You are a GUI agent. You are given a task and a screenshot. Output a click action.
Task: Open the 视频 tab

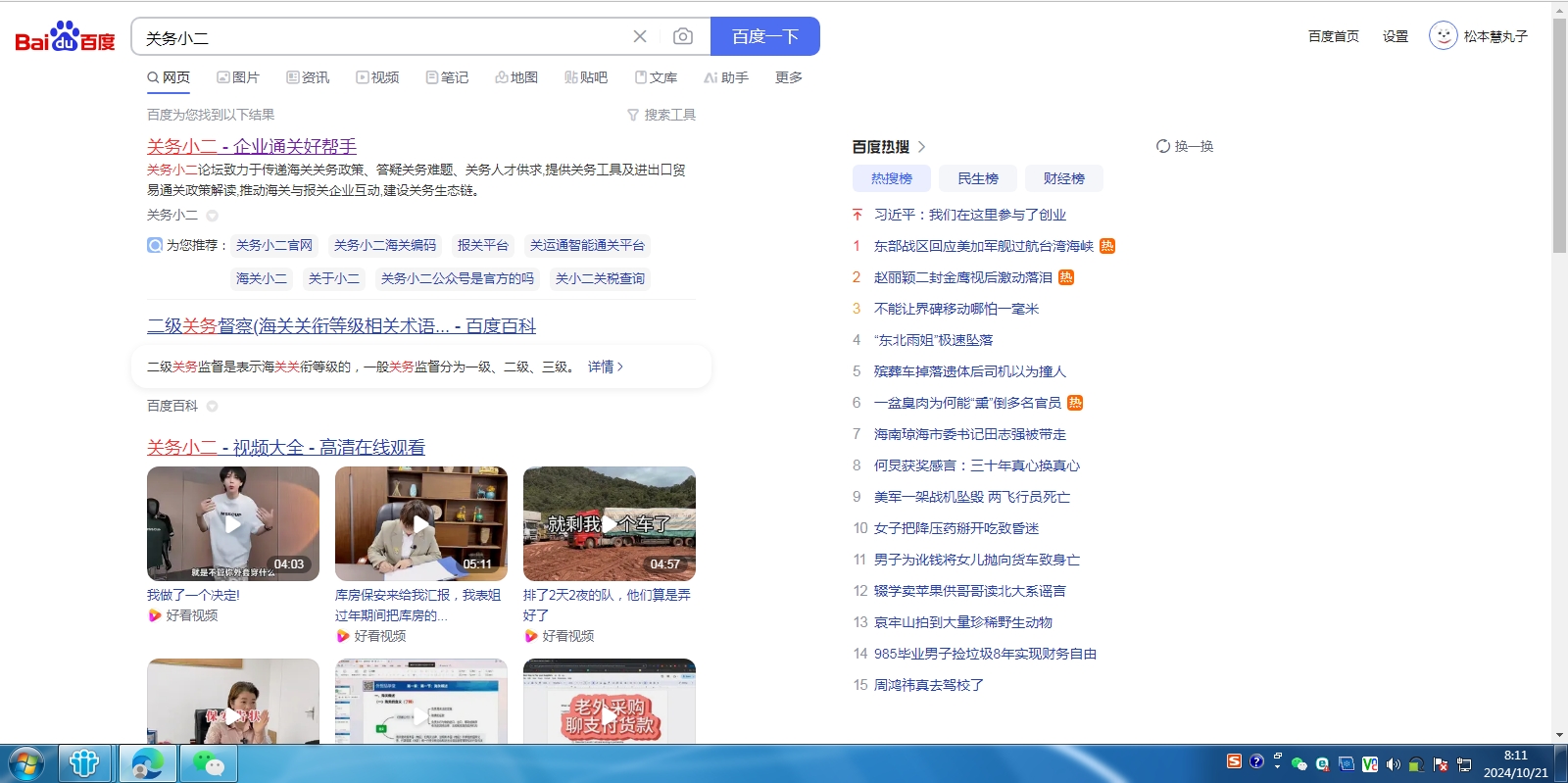(x=377, y=77)
